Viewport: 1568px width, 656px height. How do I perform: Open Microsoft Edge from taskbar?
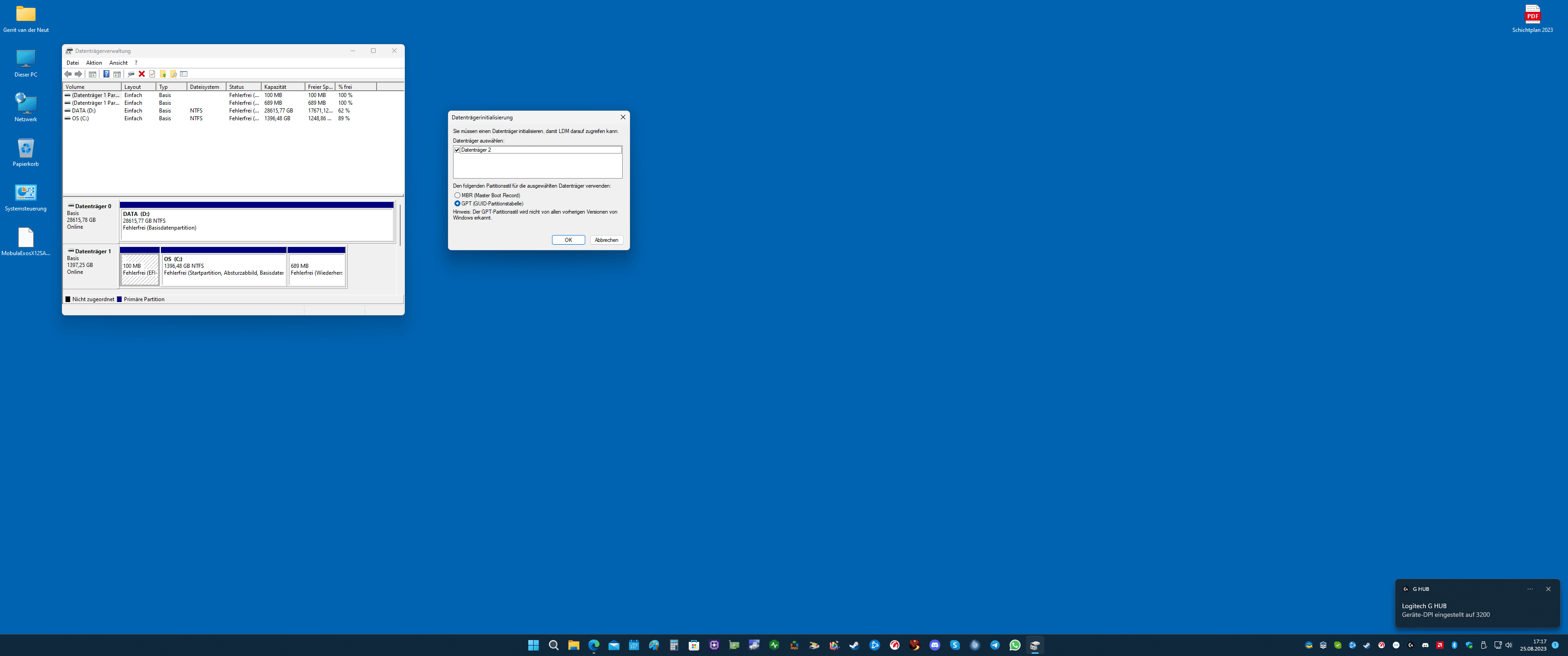click(x=593, y=645)
